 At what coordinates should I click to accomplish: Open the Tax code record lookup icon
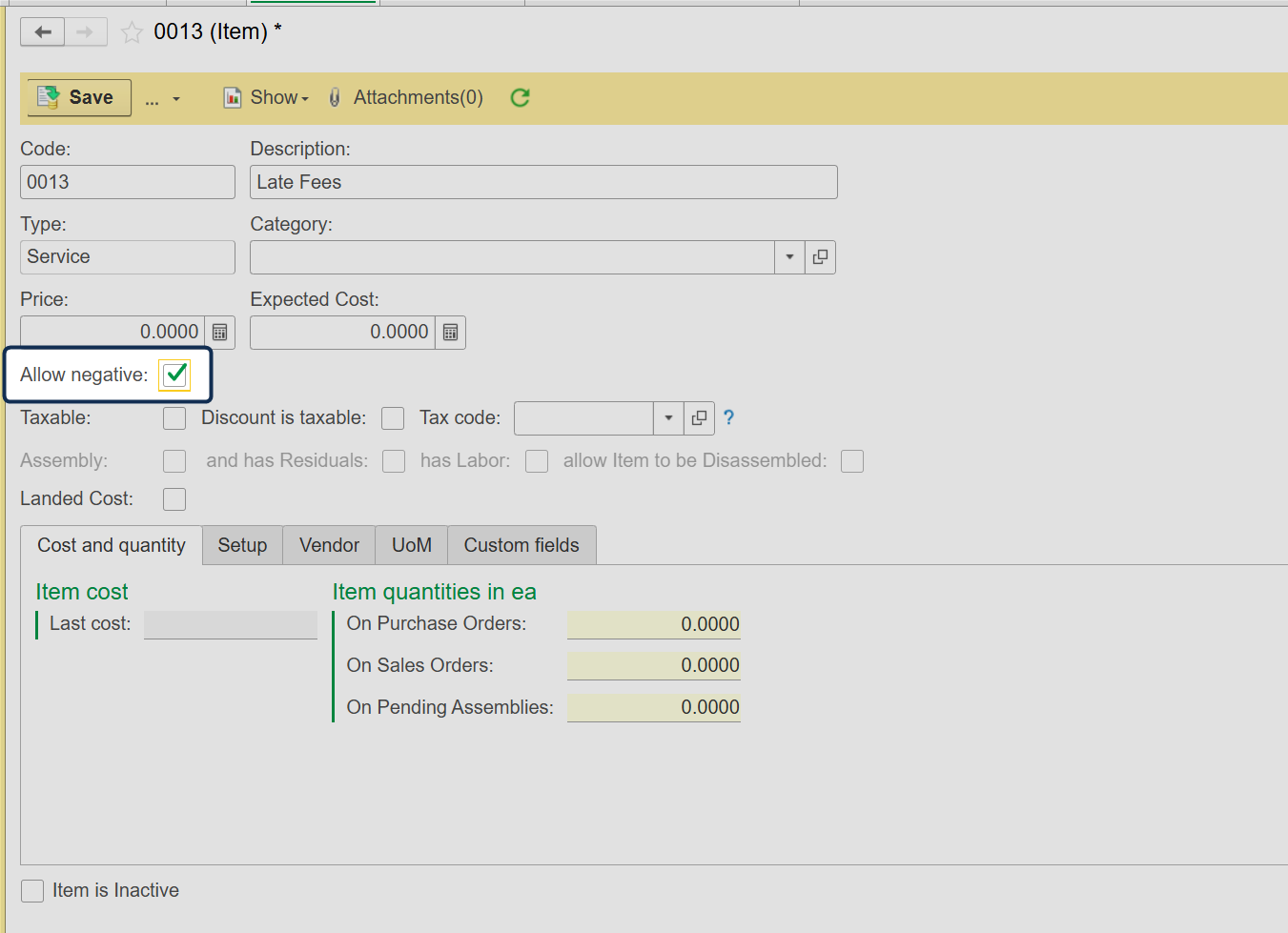pyautogui.click(x=699, y=418)
